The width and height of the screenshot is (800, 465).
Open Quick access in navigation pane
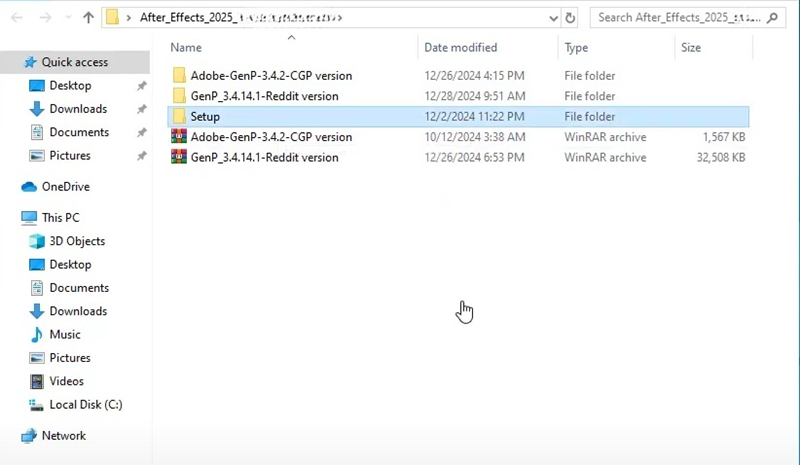pos(74,62)
